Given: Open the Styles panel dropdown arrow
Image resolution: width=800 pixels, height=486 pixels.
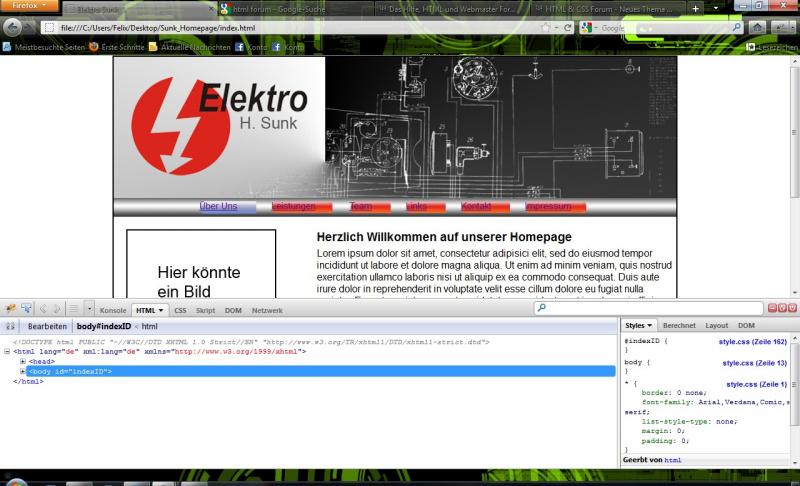Looking at the screenshot, I should point(650,326).
